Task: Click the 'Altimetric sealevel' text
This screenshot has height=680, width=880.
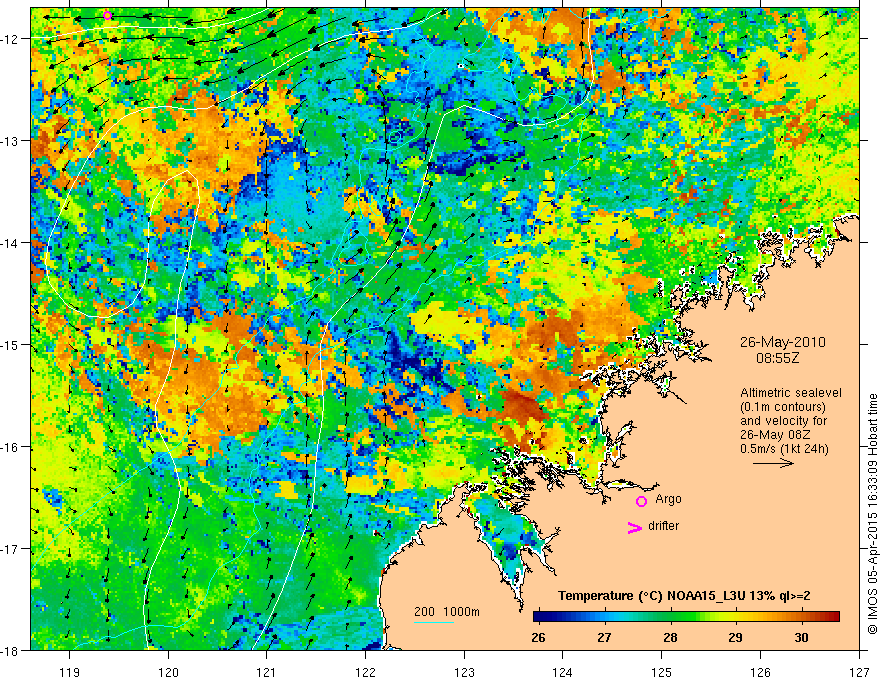Action: (791, 393)
